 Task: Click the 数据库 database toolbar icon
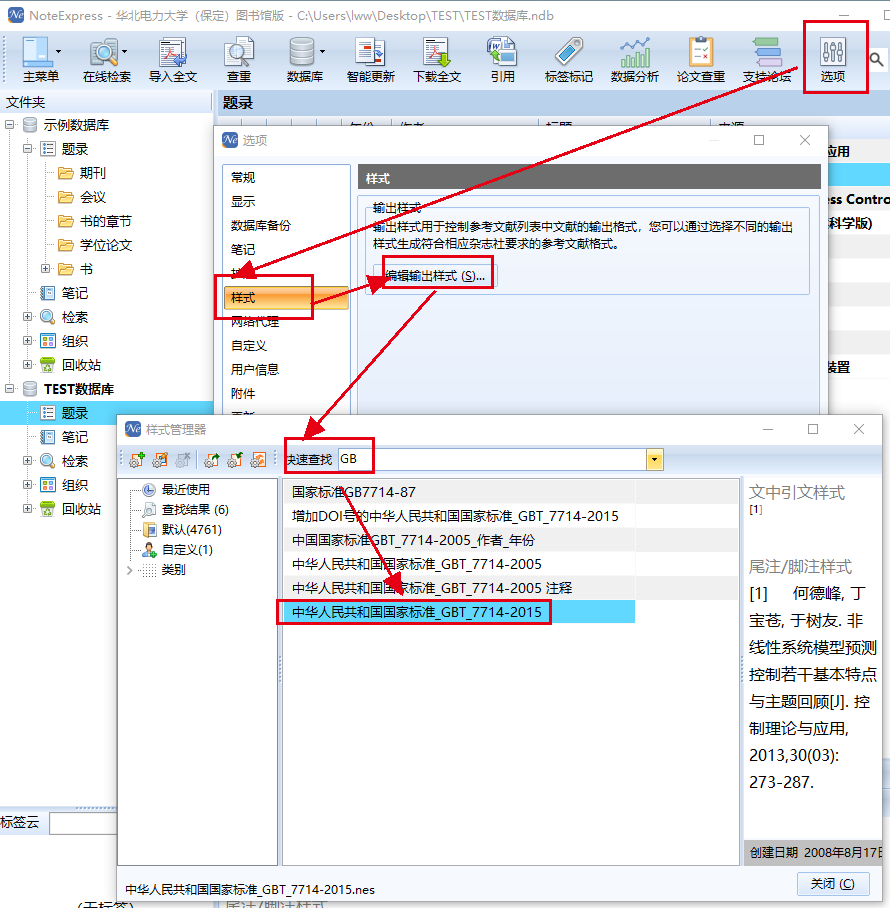(x=301, y=52)
